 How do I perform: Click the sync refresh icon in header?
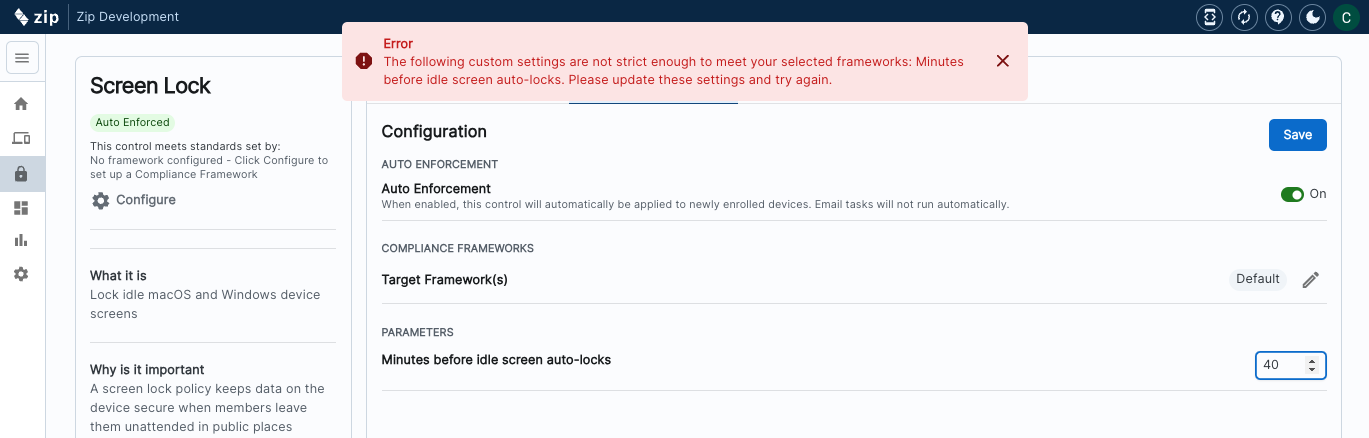1243,17
